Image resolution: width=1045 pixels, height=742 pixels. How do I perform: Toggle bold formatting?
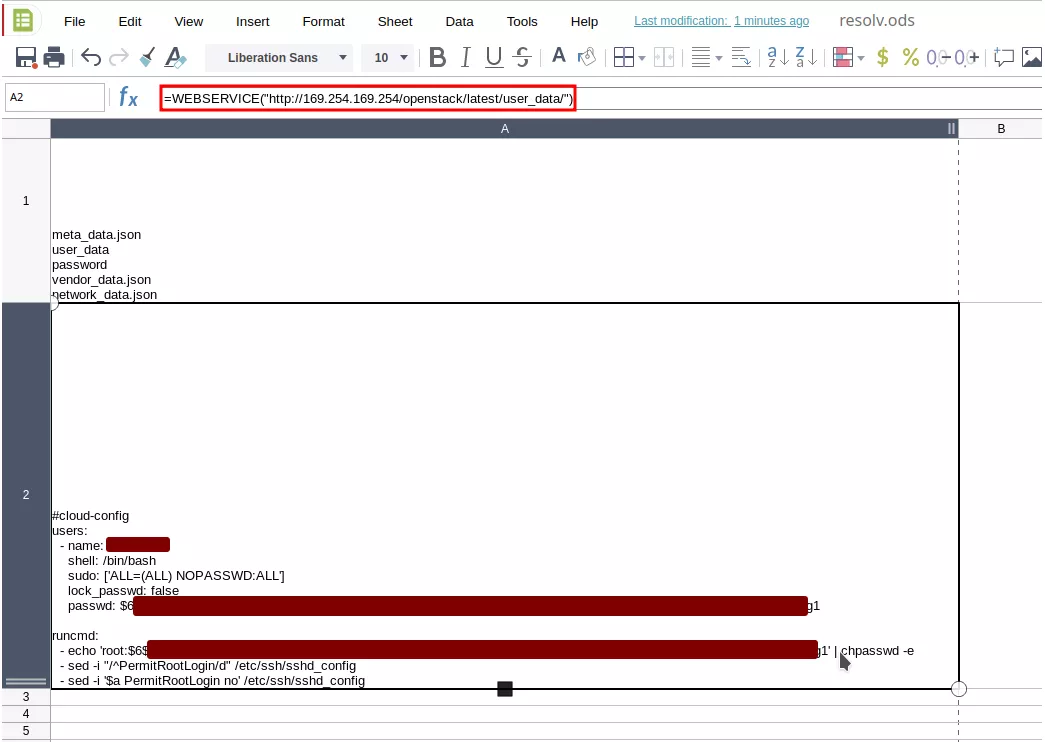coord(437,58)
